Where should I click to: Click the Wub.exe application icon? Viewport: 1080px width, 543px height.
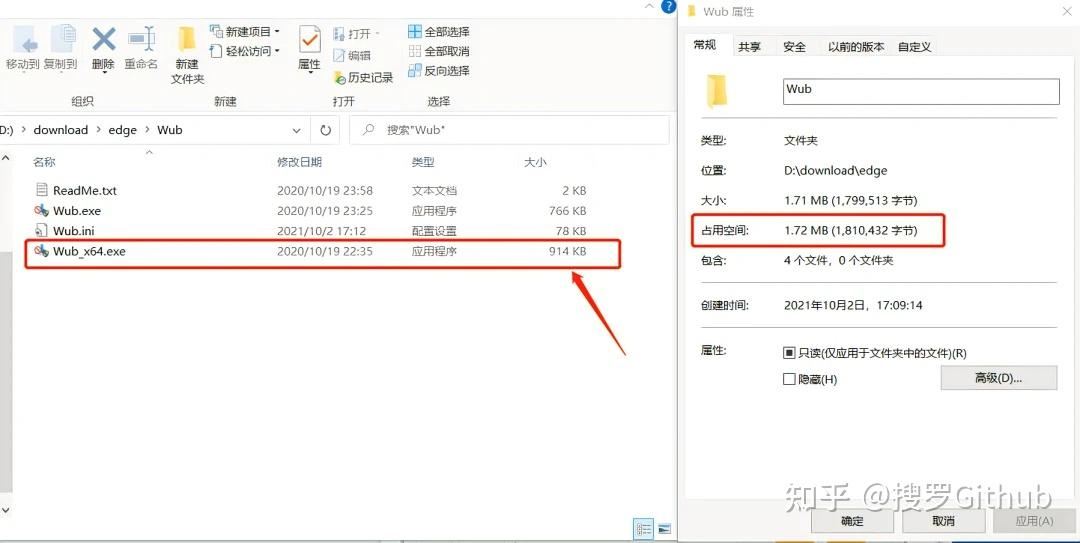tap(41, 210)
